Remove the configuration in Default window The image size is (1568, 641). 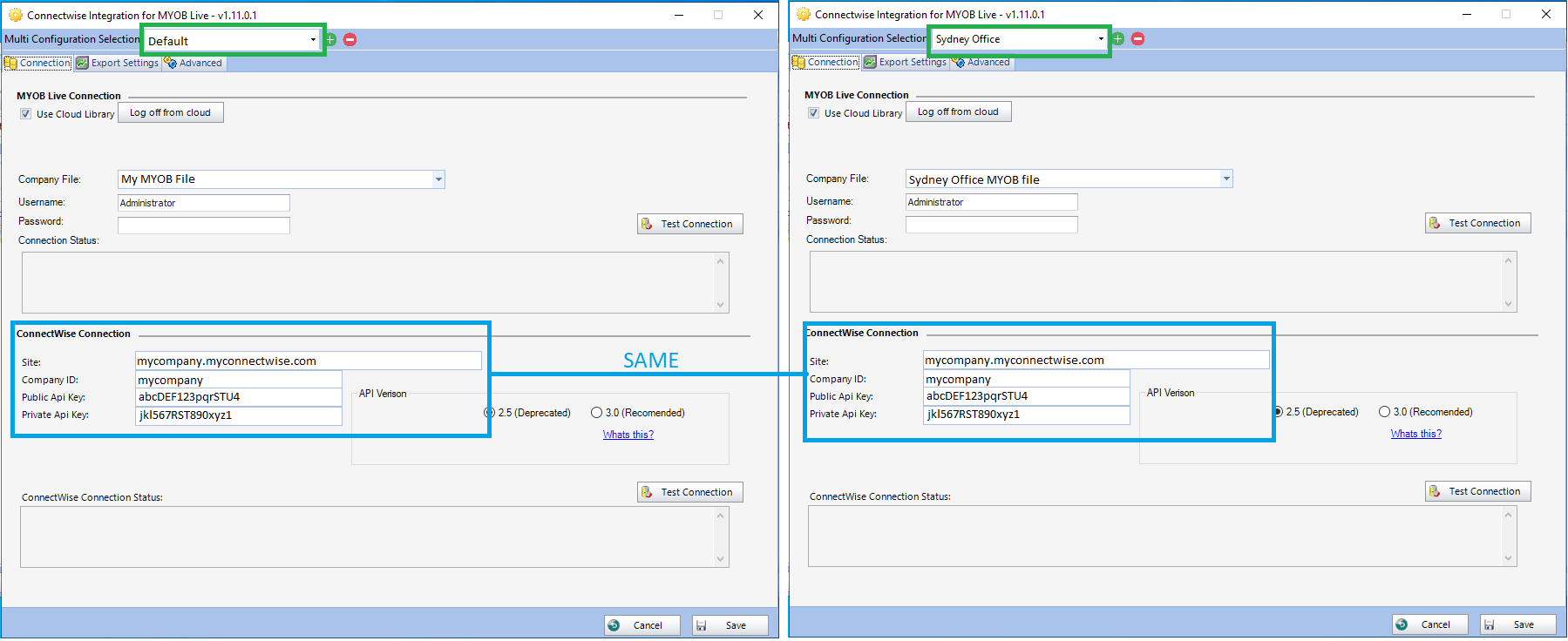350,39
